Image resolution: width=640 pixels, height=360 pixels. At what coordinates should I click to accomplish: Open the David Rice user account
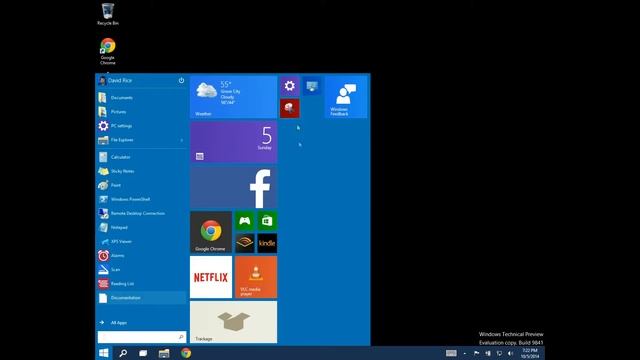click(115, 80)
